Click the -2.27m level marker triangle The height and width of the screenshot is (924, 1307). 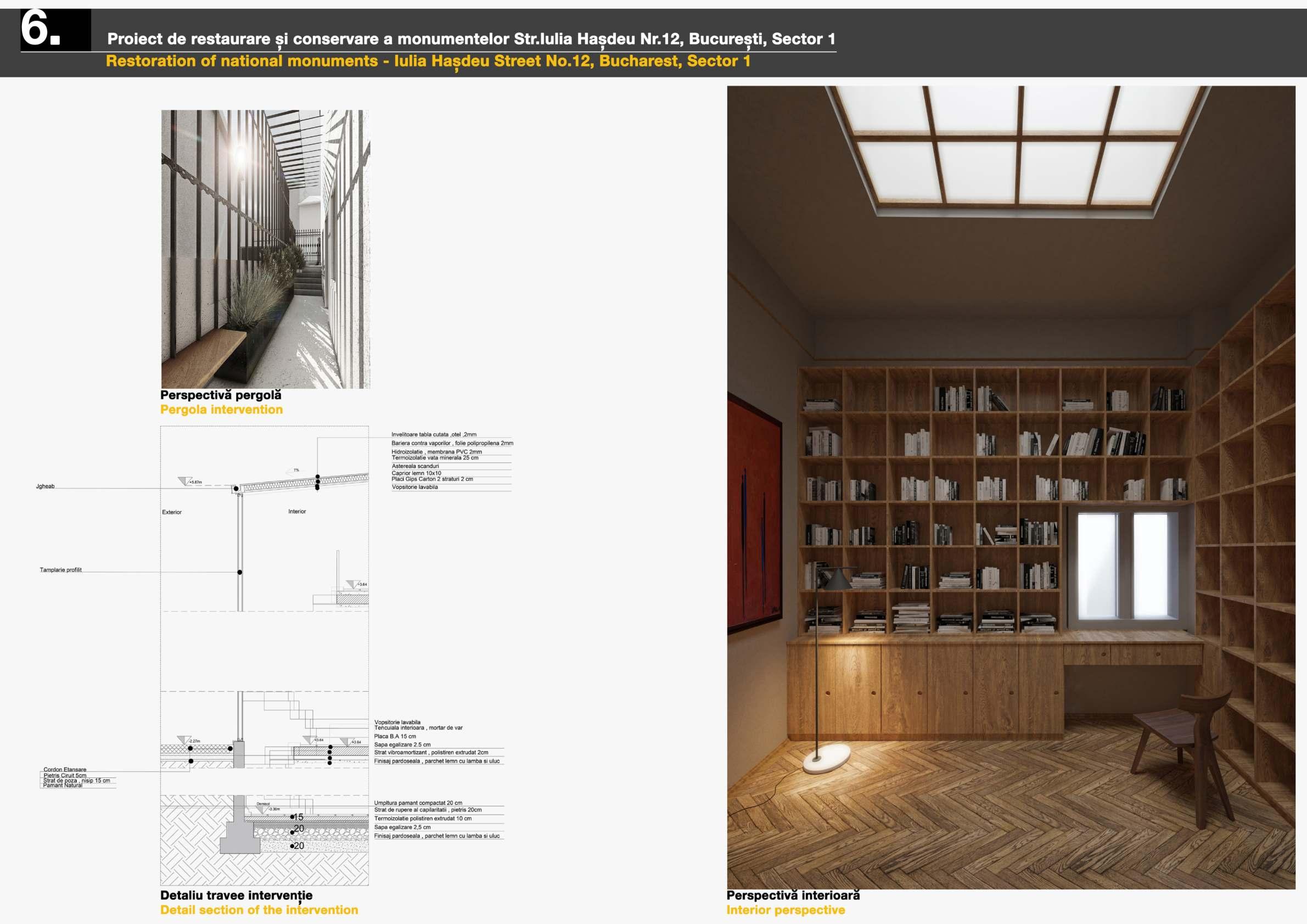pyautogui.click(x=184, y=740)
